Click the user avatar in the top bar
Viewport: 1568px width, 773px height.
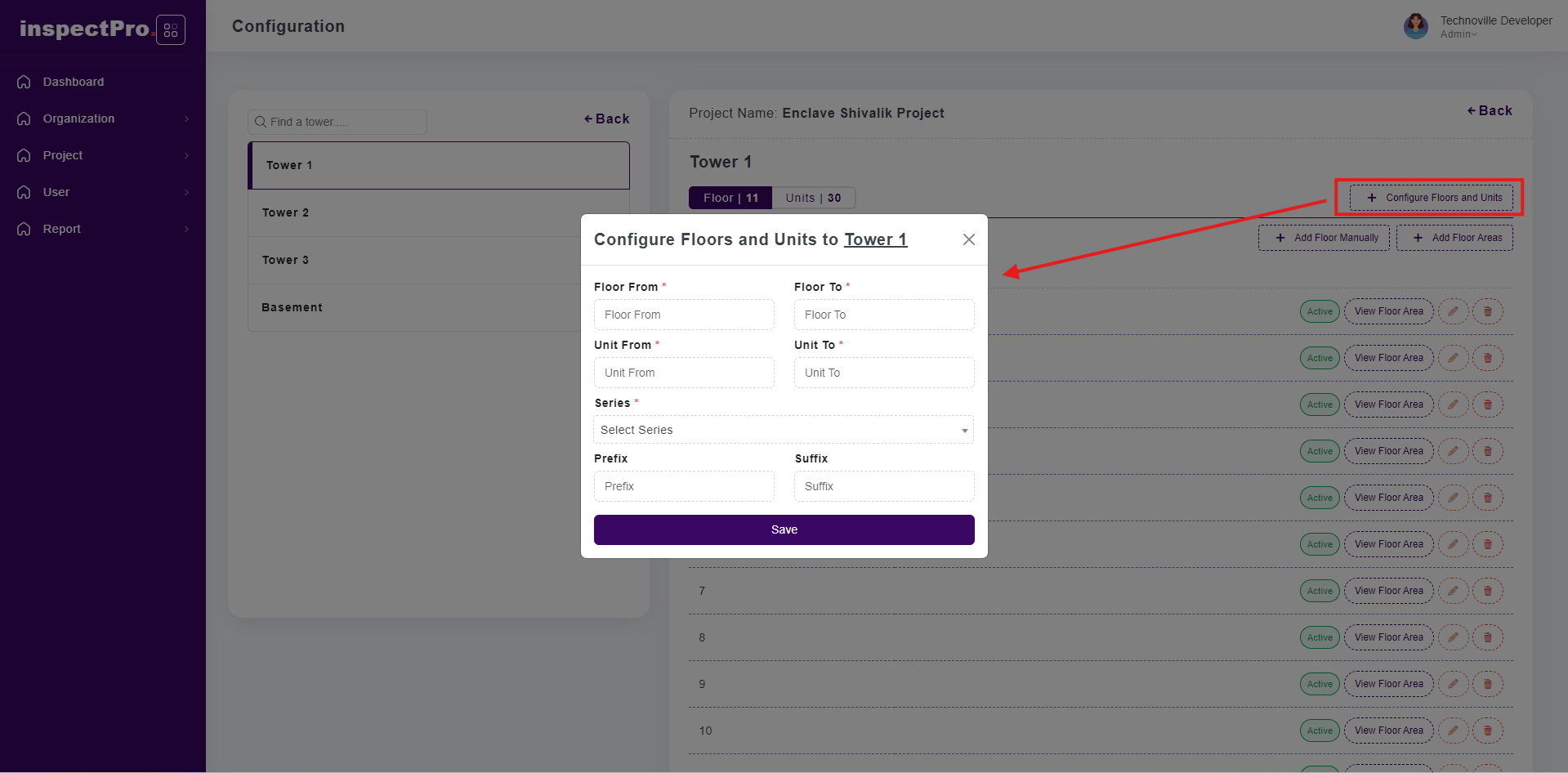pos(1415,26)
